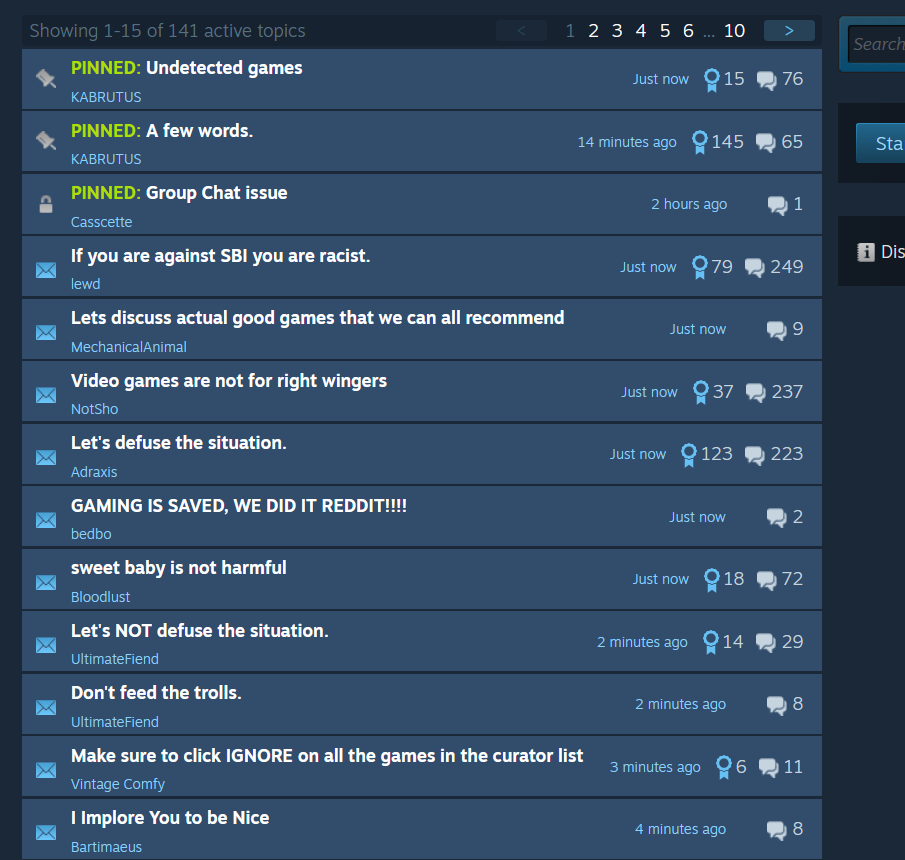
Task: Open thread sweet baby is not harmful
Action: point(178,568)
